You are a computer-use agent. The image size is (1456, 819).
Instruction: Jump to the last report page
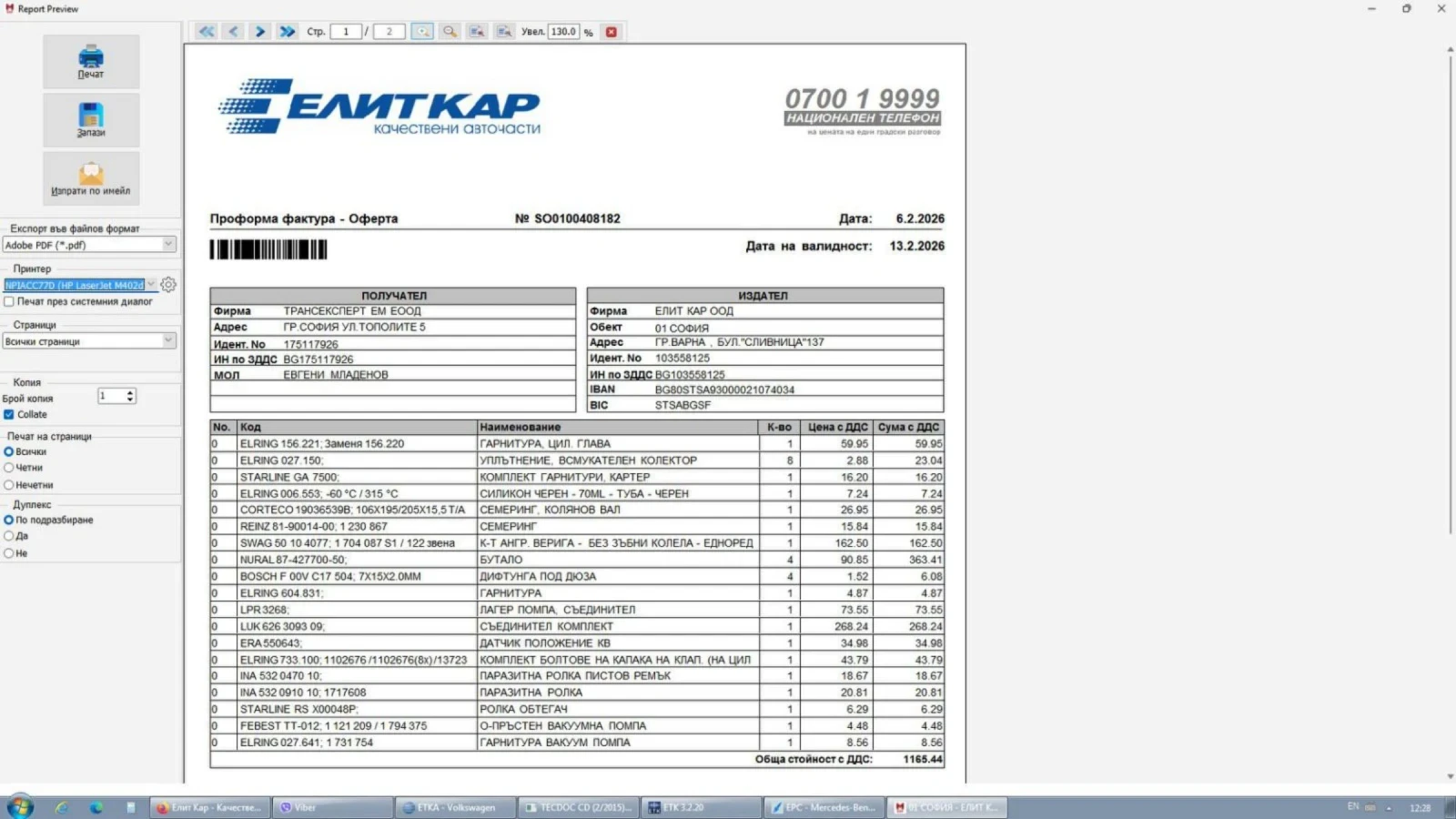[x=288, y=32]
